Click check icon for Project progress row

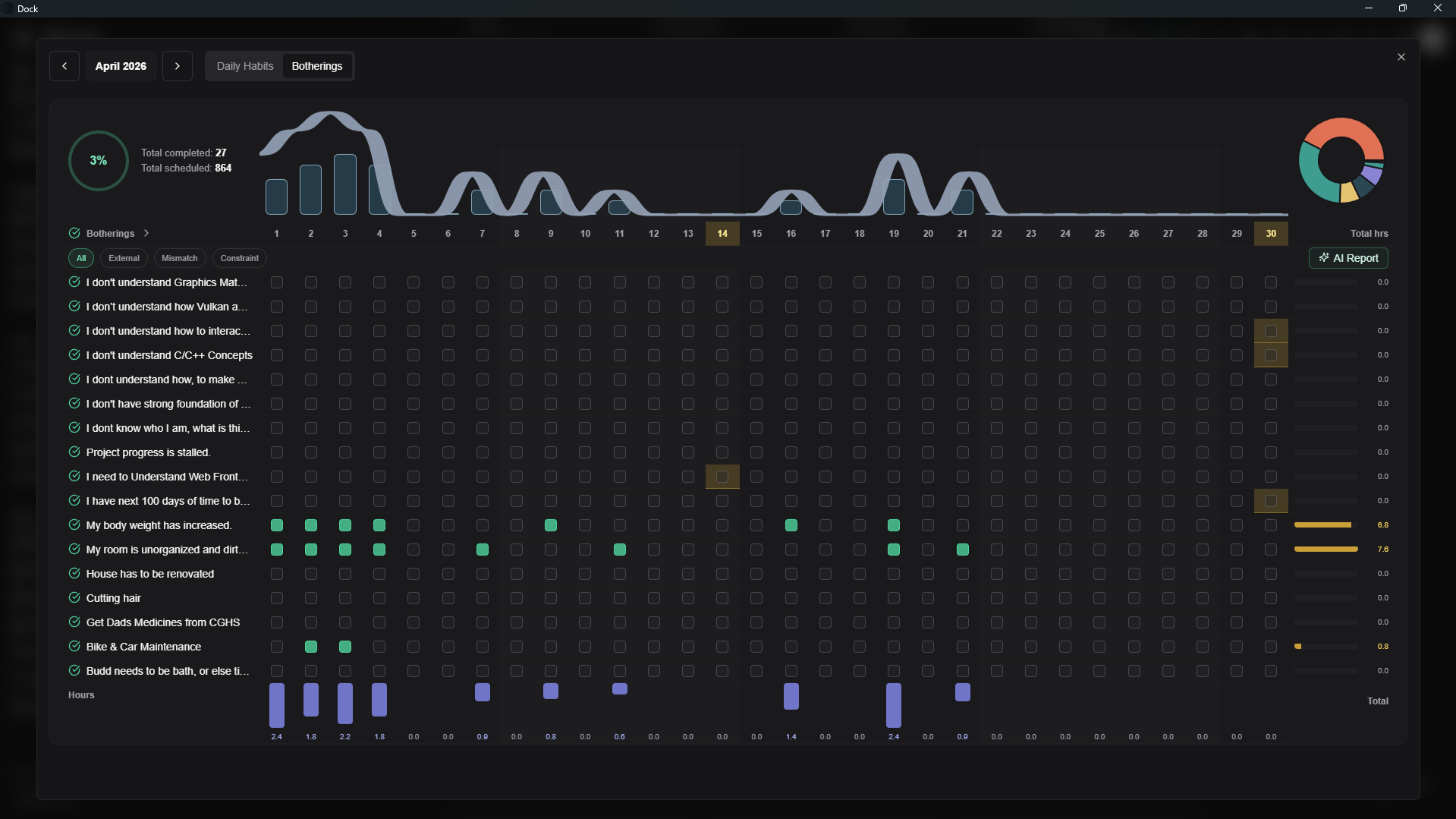coord(74,452)
